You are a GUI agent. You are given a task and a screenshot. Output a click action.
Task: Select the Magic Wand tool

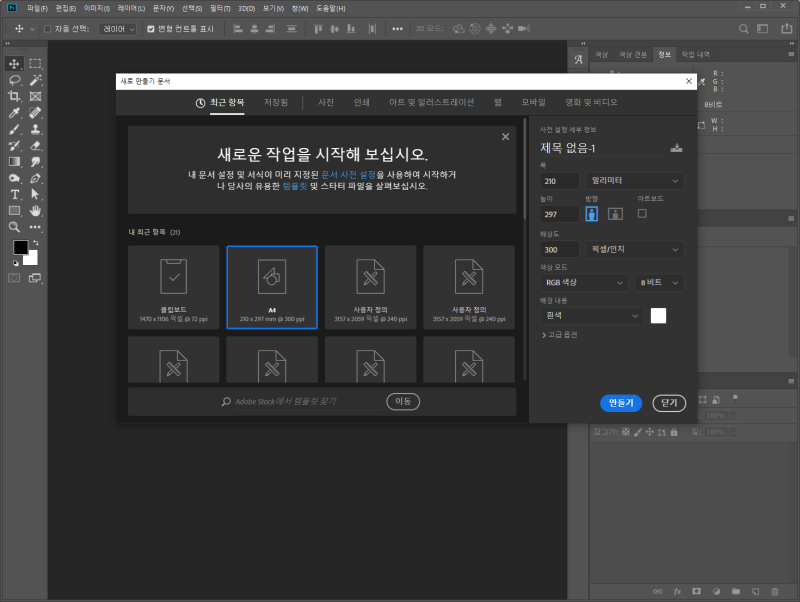click(35, 80)
